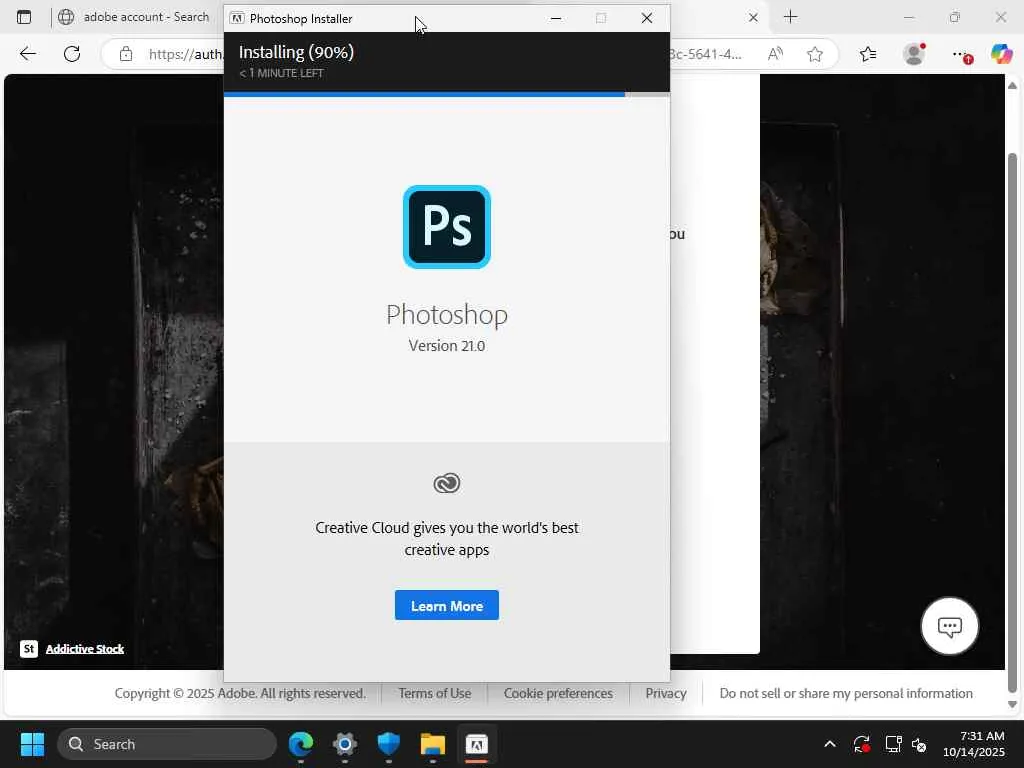Screen dimensions: 1024x768
Task: Show hidden system tray icons
Action: 829,744
